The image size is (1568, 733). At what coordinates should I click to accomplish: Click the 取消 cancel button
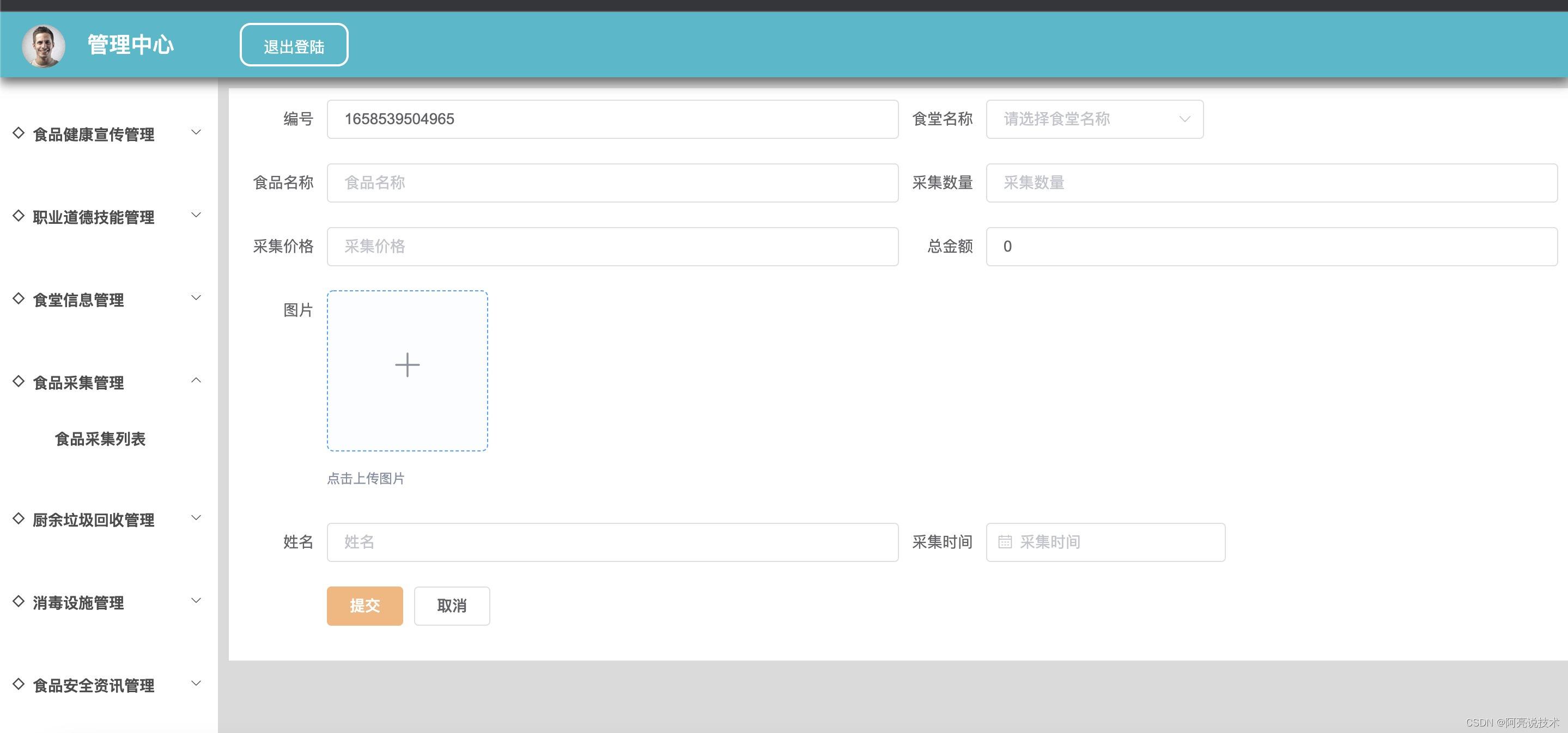tap(452, 606)
